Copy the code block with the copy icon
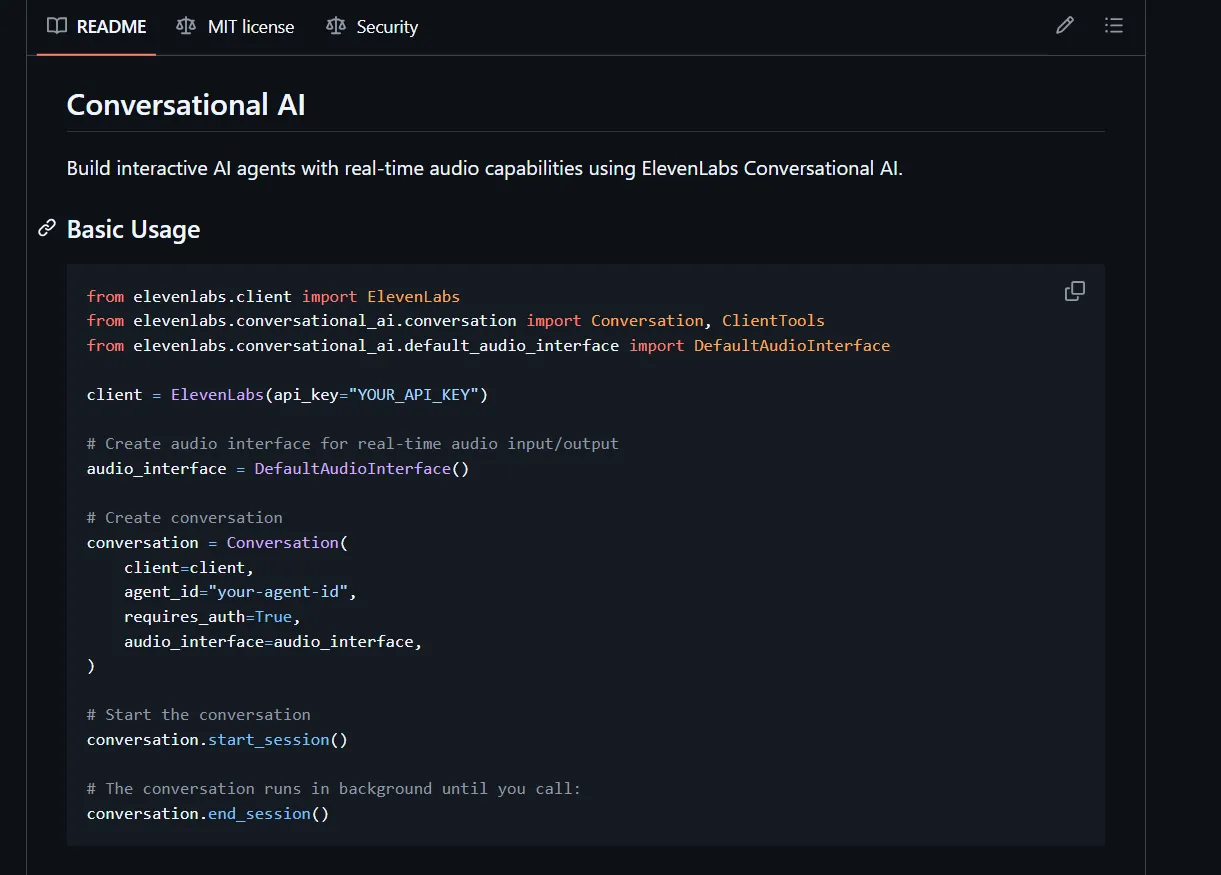Viewport: 1221px width, 875px height. tap(1075, 291)
